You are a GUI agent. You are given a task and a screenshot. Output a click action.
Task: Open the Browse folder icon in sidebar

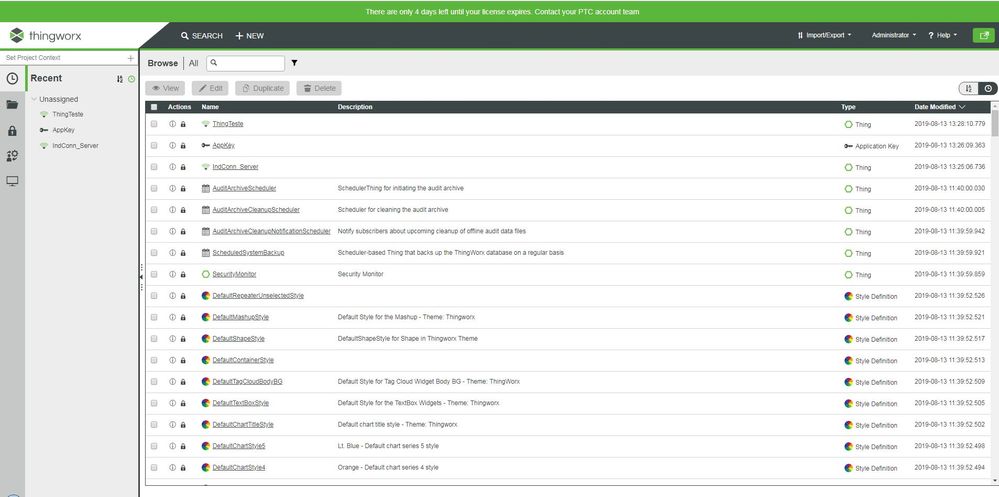coord(12,104)
